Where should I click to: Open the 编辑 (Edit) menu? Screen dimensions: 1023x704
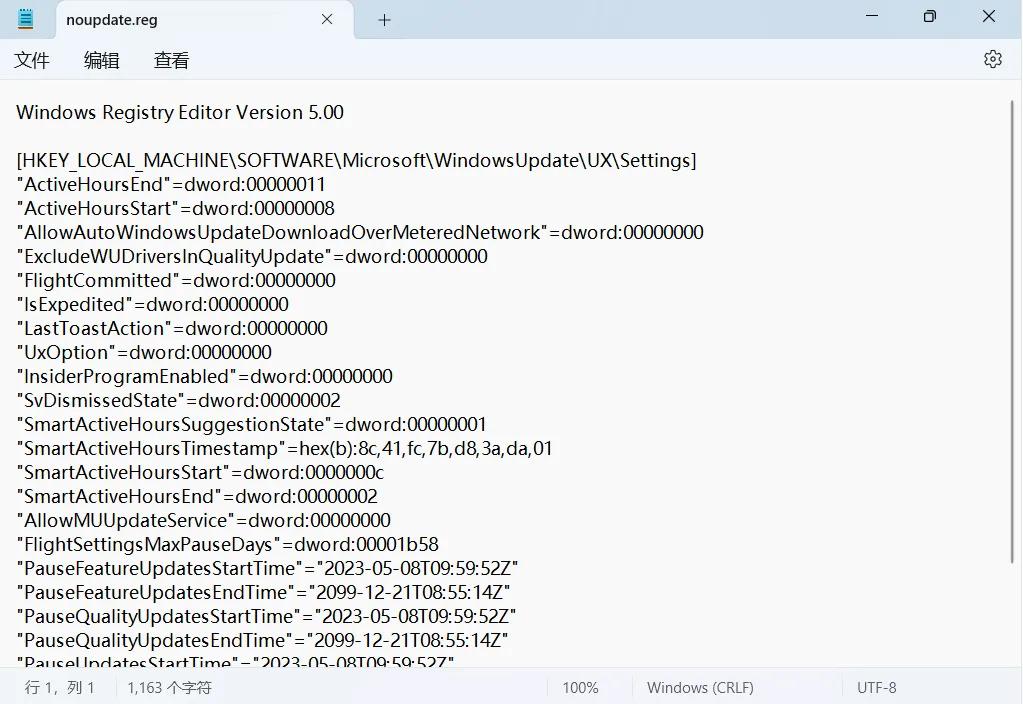(x=101, y=61)
